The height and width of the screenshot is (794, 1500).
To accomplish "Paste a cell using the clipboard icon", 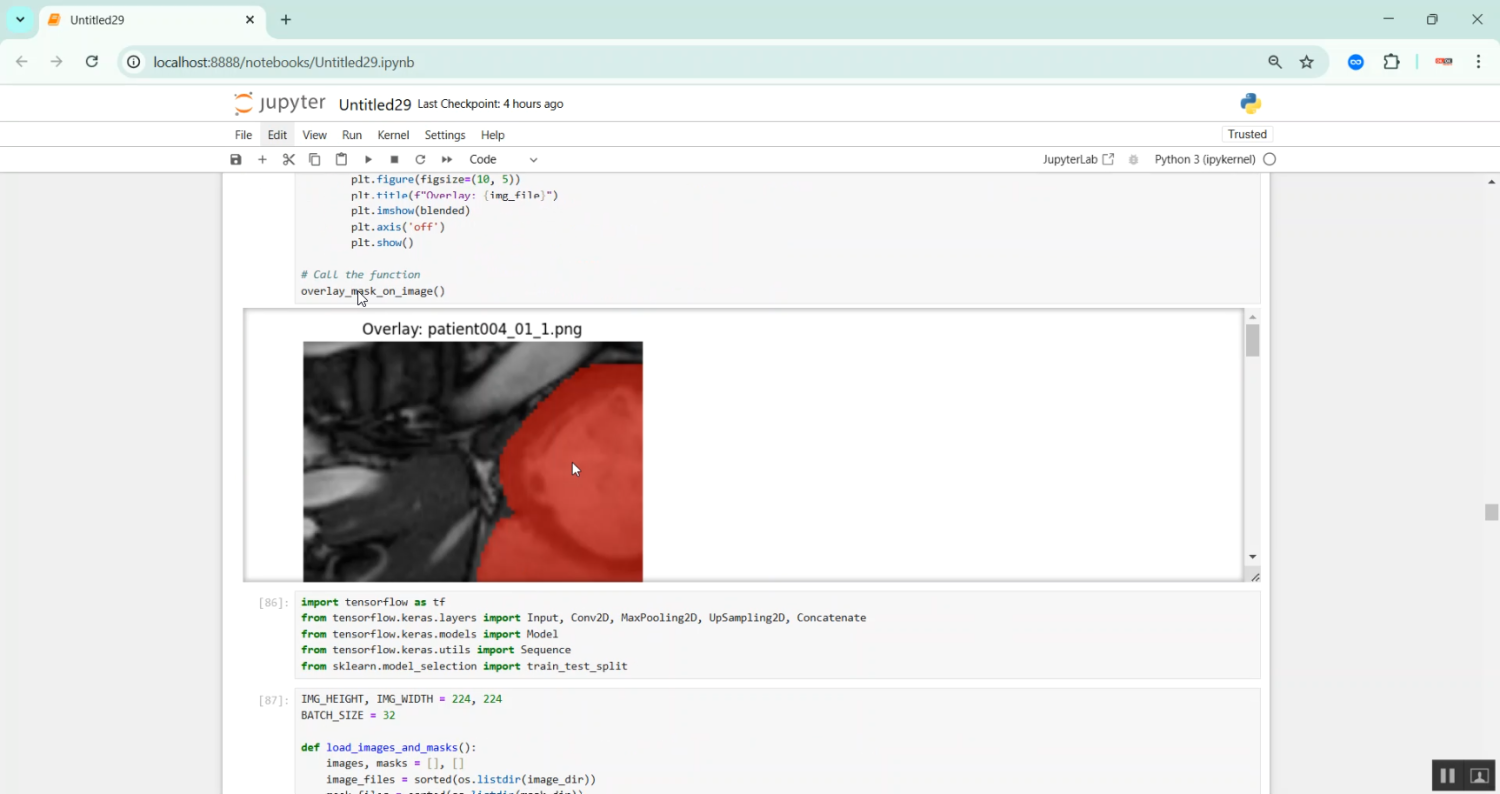I will tap(341, 160).
